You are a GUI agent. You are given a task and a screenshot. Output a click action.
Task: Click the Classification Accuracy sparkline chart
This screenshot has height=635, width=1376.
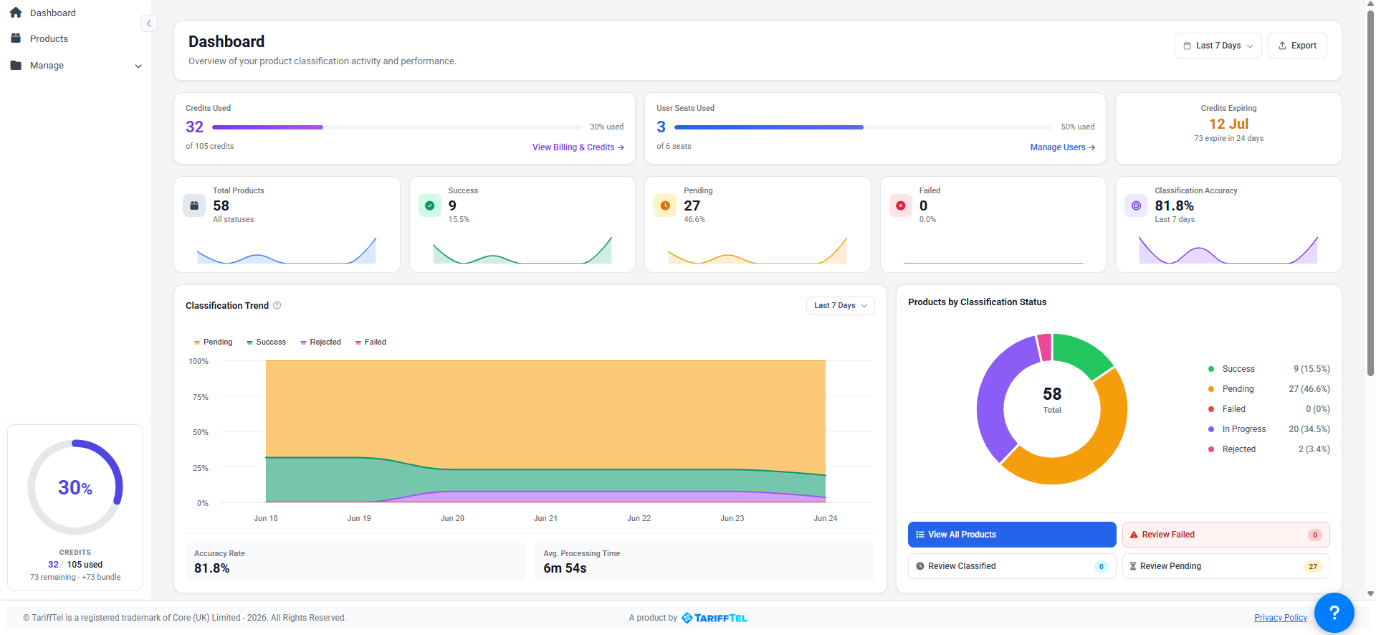coord(1228,250)
